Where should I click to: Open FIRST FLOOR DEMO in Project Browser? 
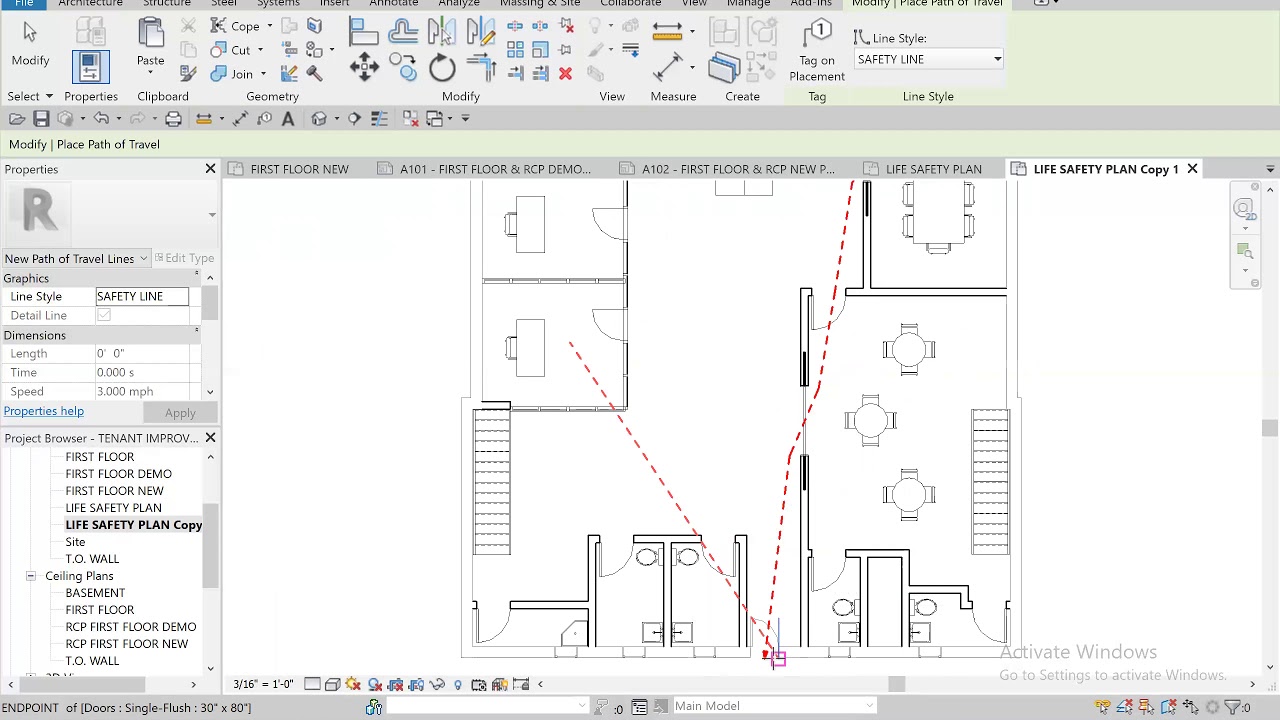click(x=118, y=474)
